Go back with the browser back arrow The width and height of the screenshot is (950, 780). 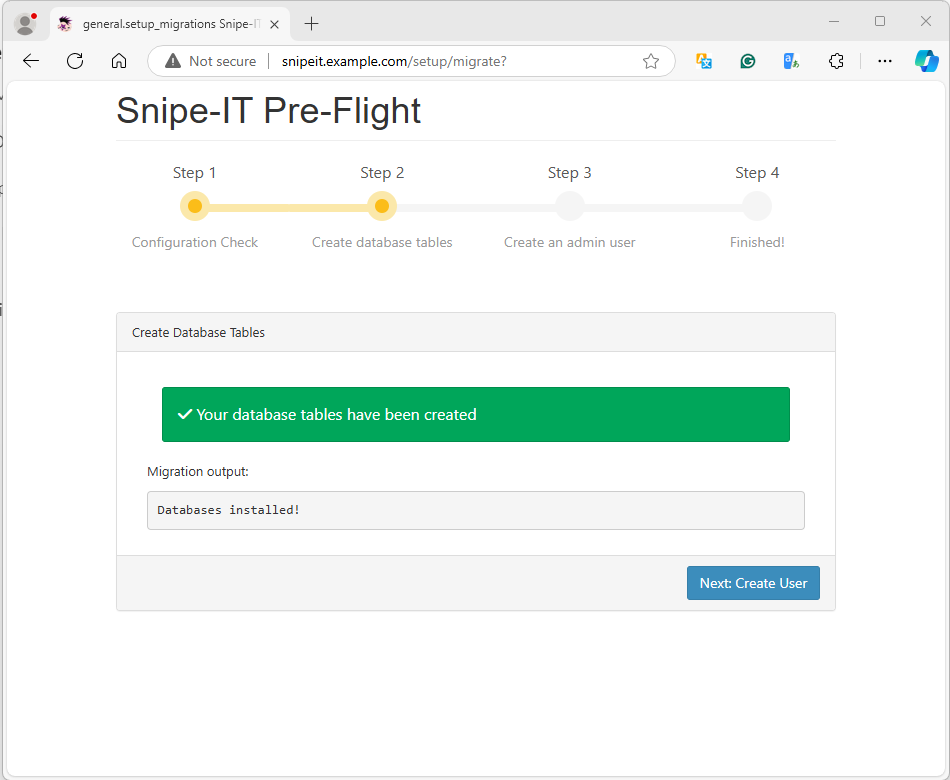31,61
